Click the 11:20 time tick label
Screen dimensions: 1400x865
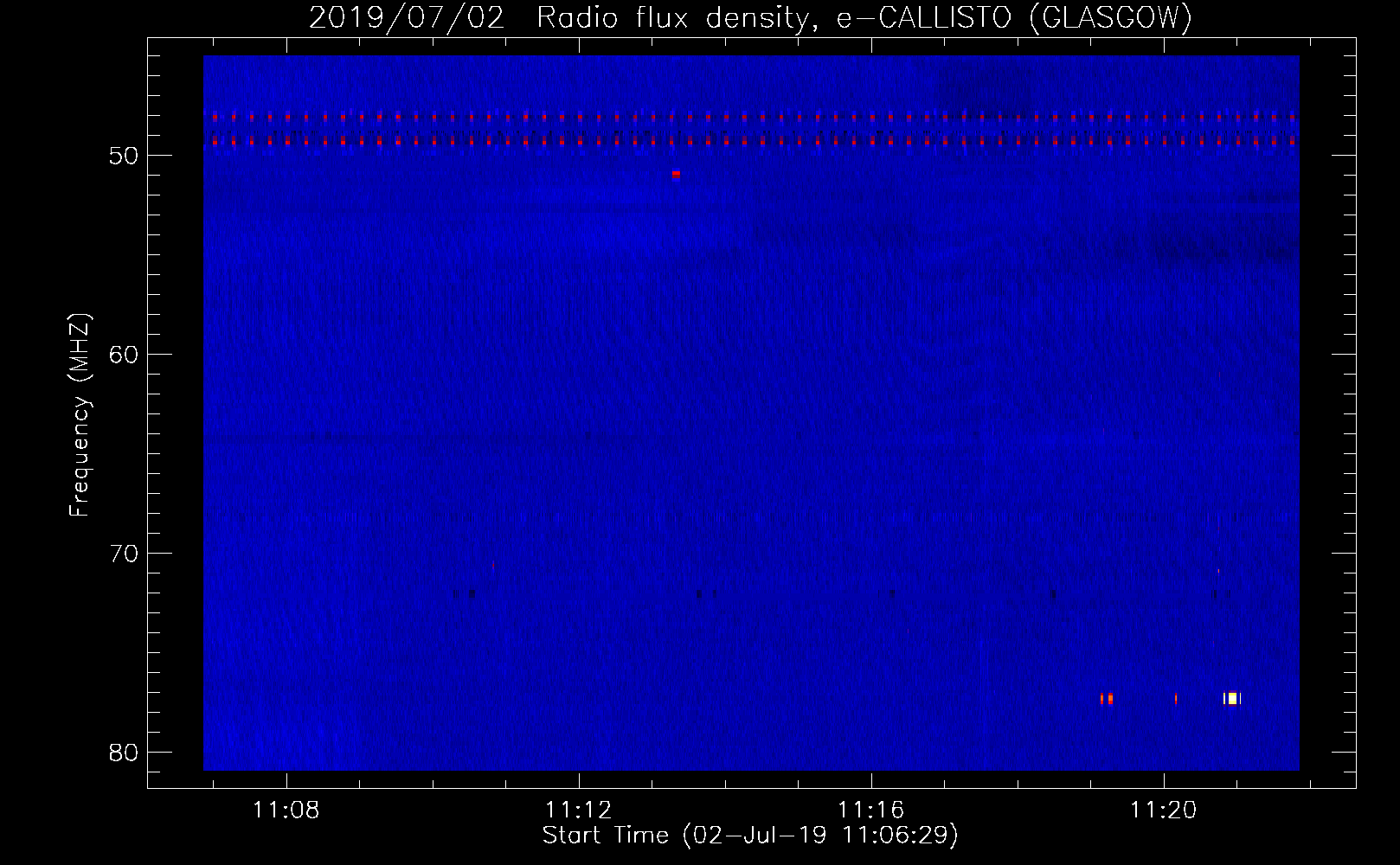coord(1163,810)
